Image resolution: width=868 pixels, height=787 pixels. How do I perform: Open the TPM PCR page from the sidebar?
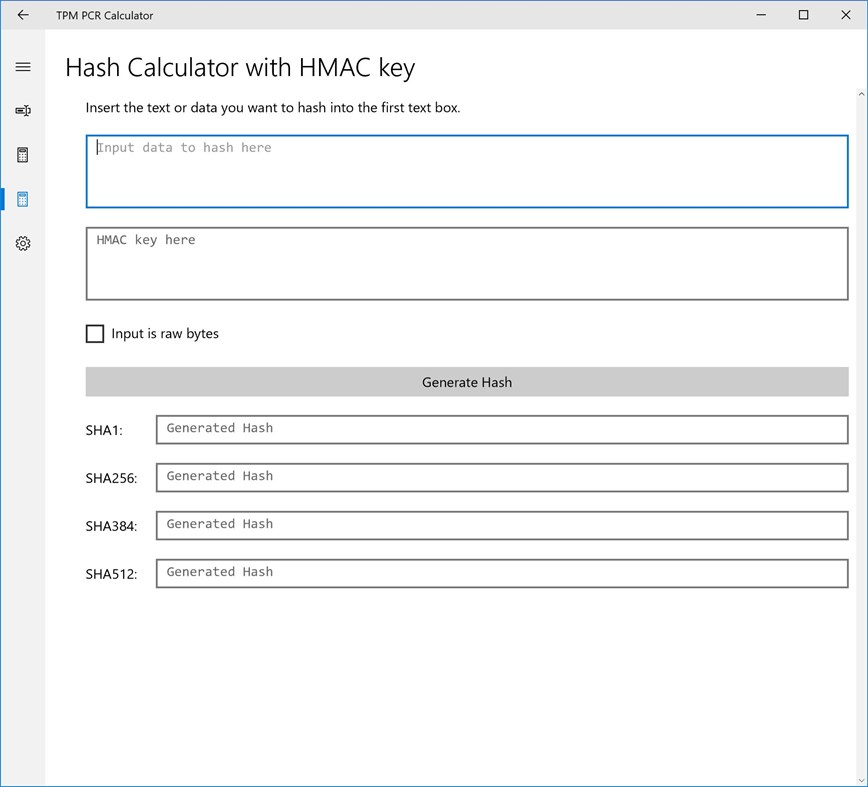(x=23, y=111)
